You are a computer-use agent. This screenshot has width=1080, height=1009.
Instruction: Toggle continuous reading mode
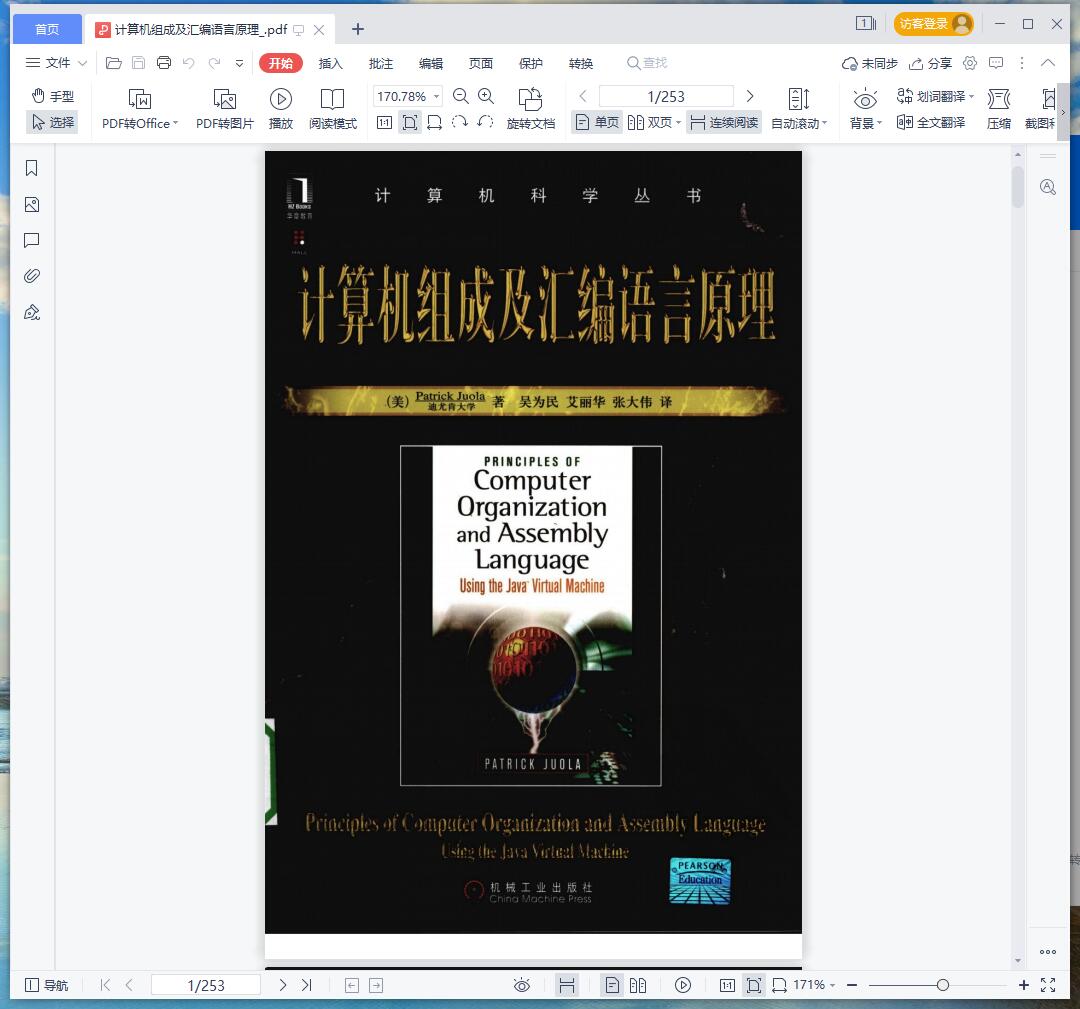coord(724,123)
